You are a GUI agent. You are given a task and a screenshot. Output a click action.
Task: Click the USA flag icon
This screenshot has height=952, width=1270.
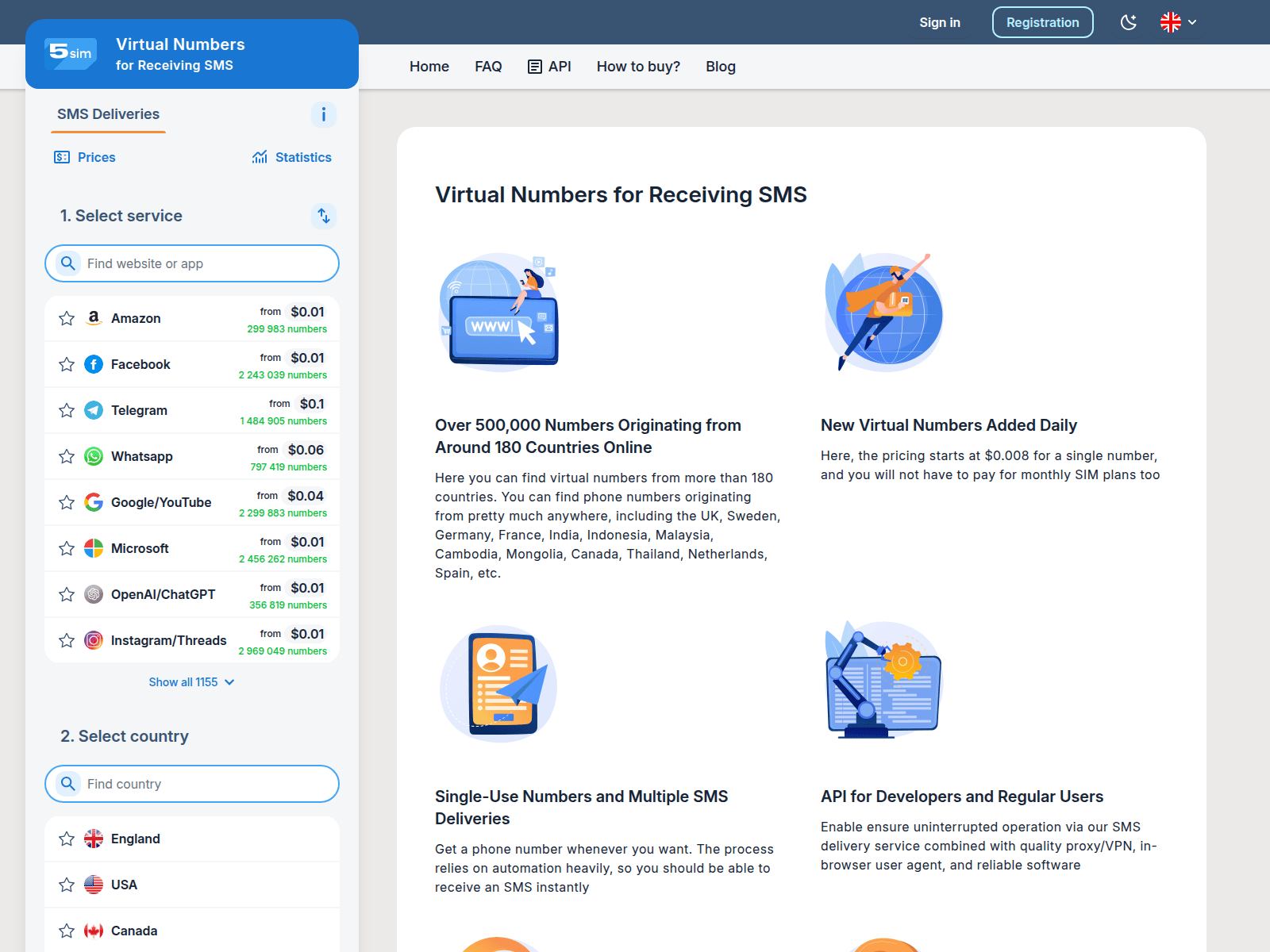tap(94, 885)
